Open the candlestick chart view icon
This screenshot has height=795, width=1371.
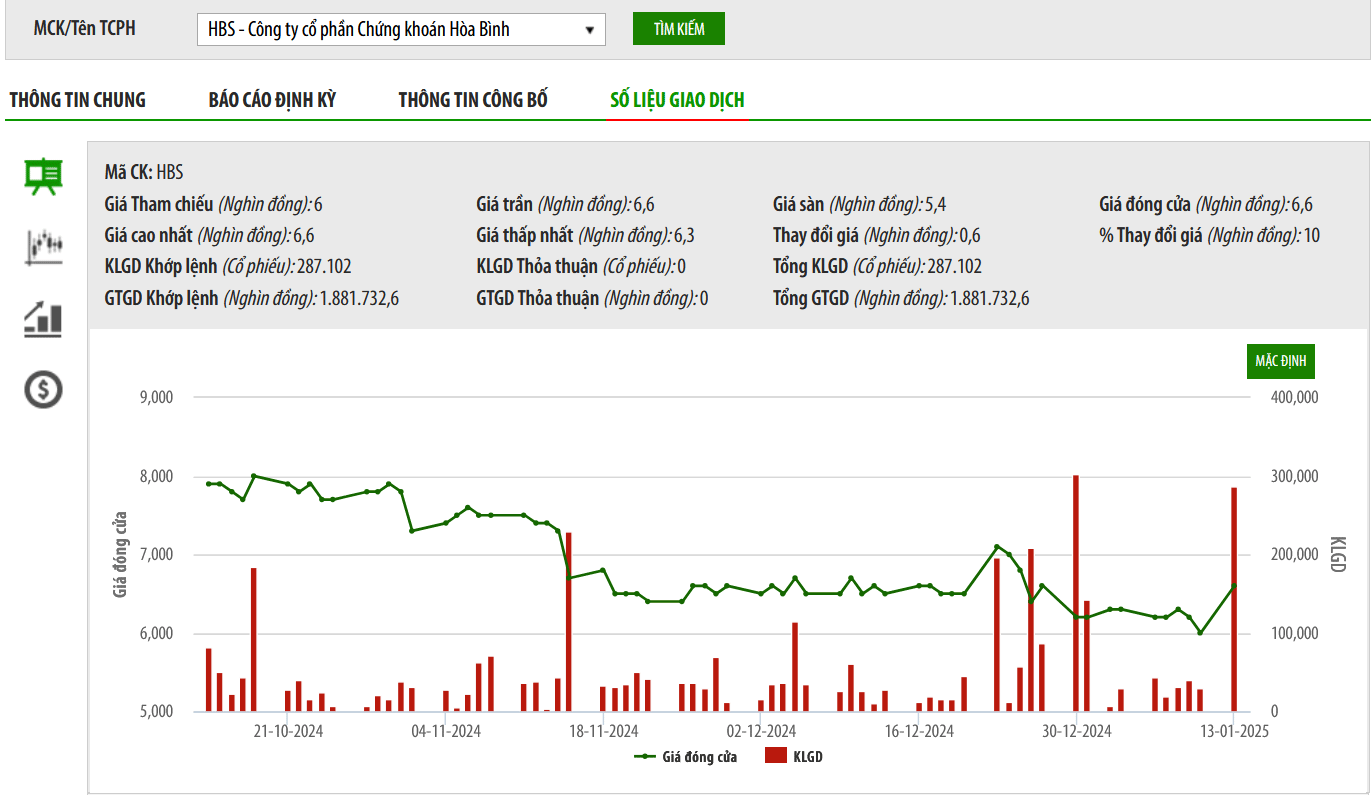pyautogui.click(x=43, y=246)
